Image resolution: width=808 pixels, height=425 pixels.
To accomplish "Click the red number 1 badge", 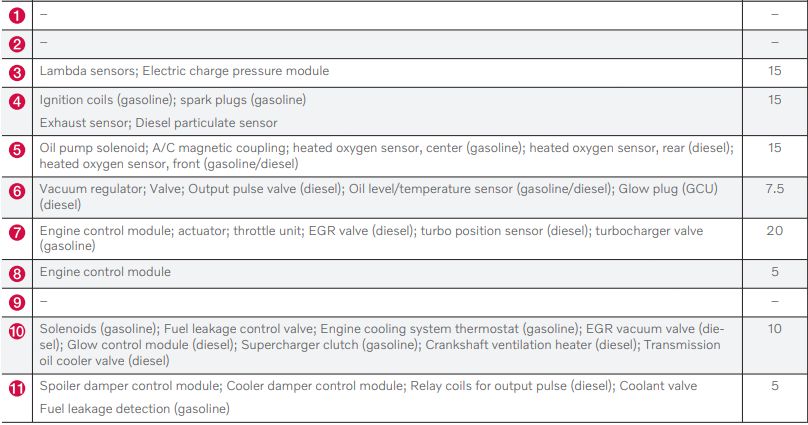I will tap(16, 16).
